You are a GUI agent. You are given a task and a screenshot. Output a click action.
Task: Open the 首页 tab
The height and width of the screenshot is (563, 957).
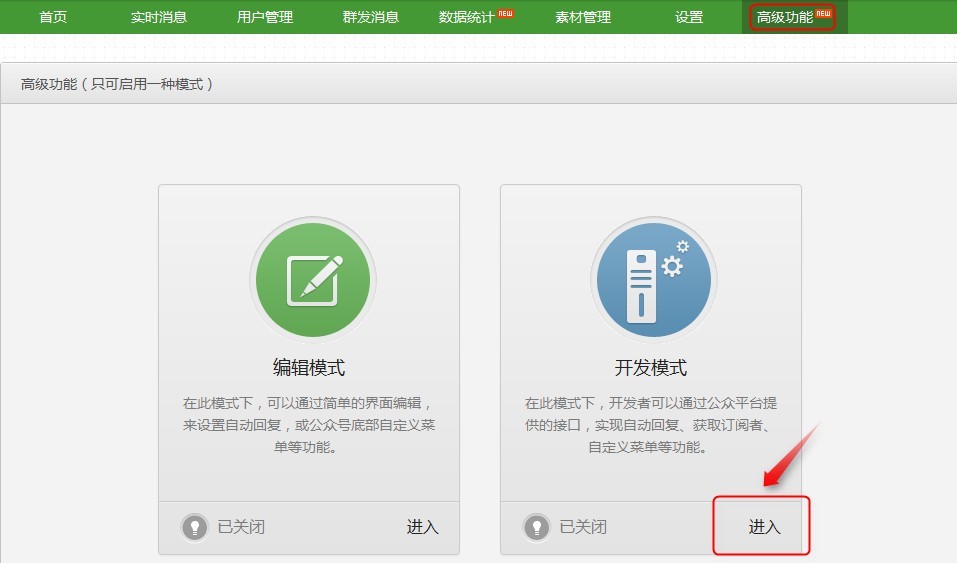(x=53, y=17)
